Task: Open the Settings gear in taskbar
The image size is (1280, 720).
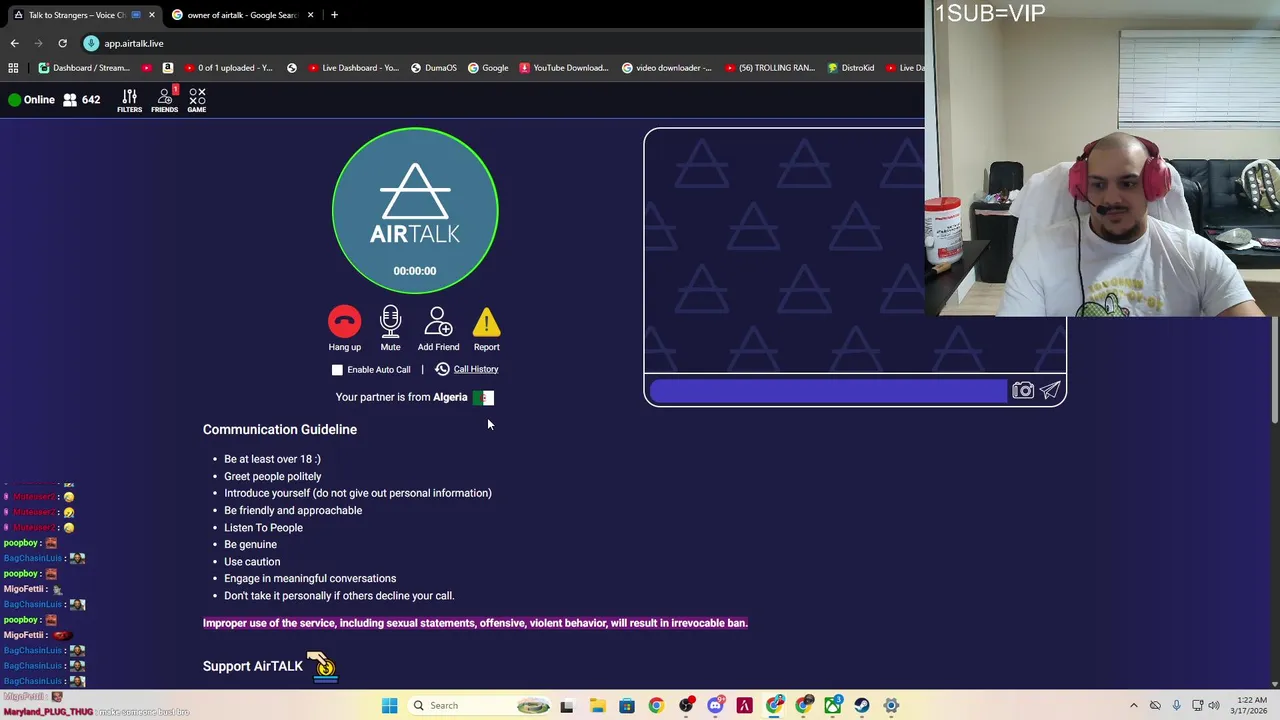Action: [x=891, y=706]
